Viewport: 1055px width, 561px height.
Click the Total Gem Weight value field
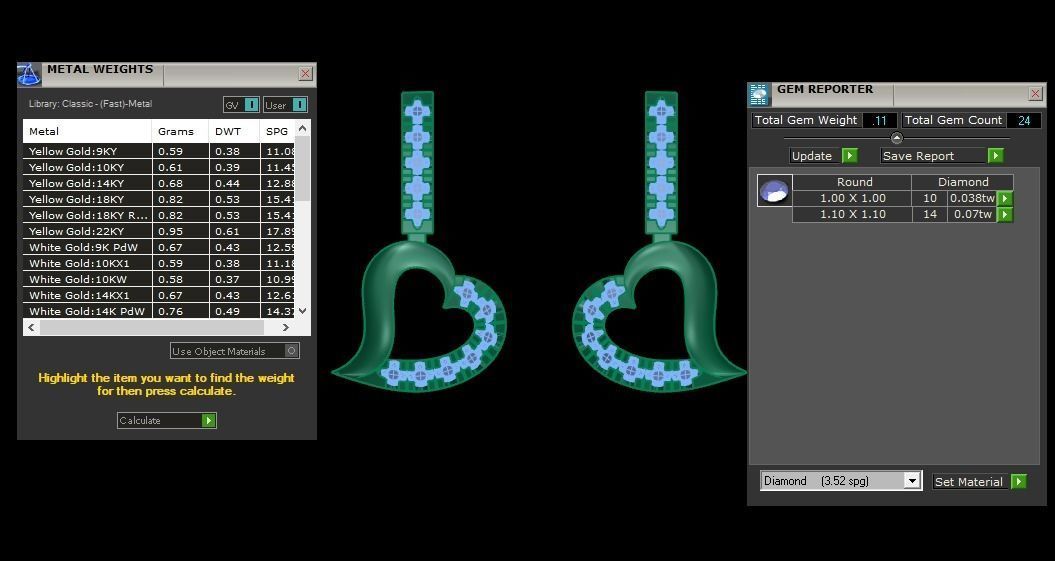click(880, 120)
